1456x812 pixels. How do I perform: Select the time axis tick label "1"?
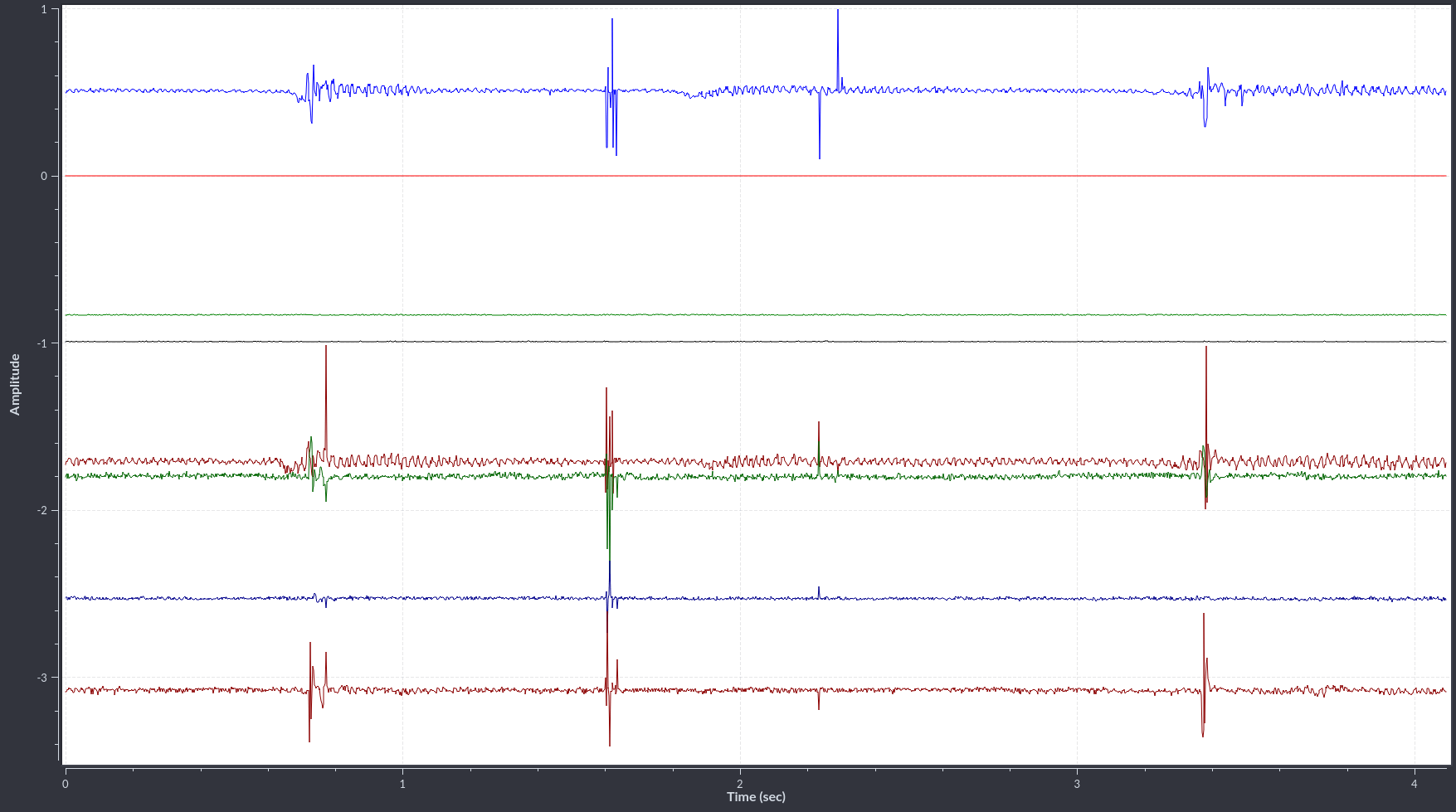tap(402, 784)
